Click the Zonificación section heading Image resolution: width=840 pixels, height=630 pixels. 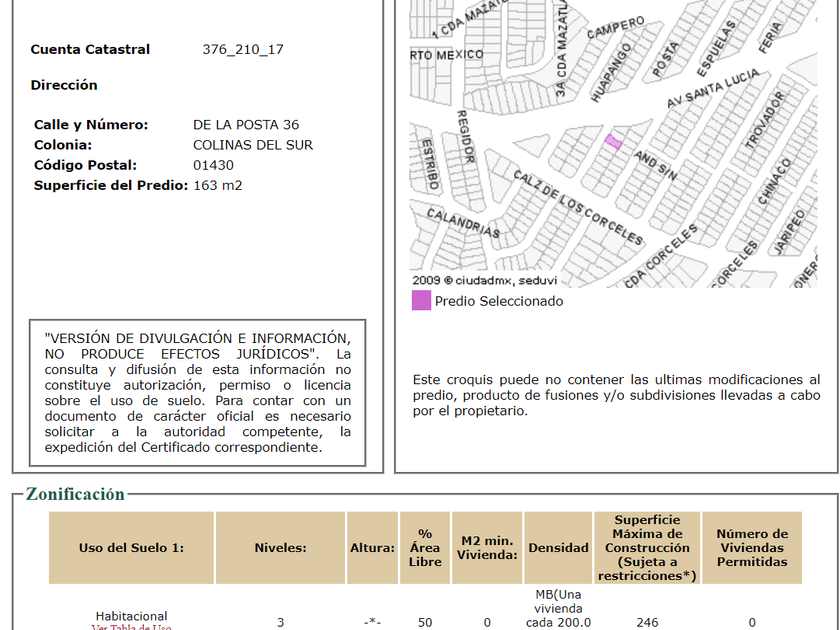tap(75, 494)
